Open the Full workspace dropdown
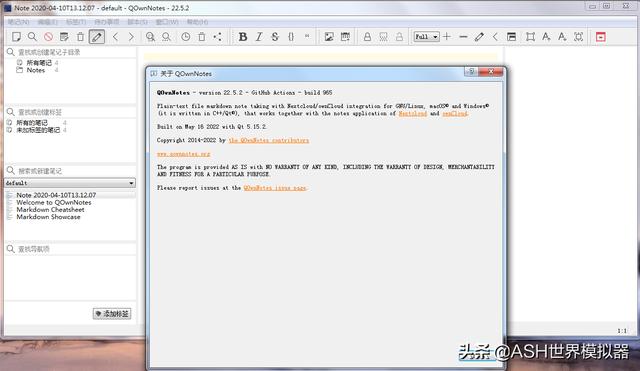This screenshot has width=640, height=371. pyautogui.click(x=427, y=37)
